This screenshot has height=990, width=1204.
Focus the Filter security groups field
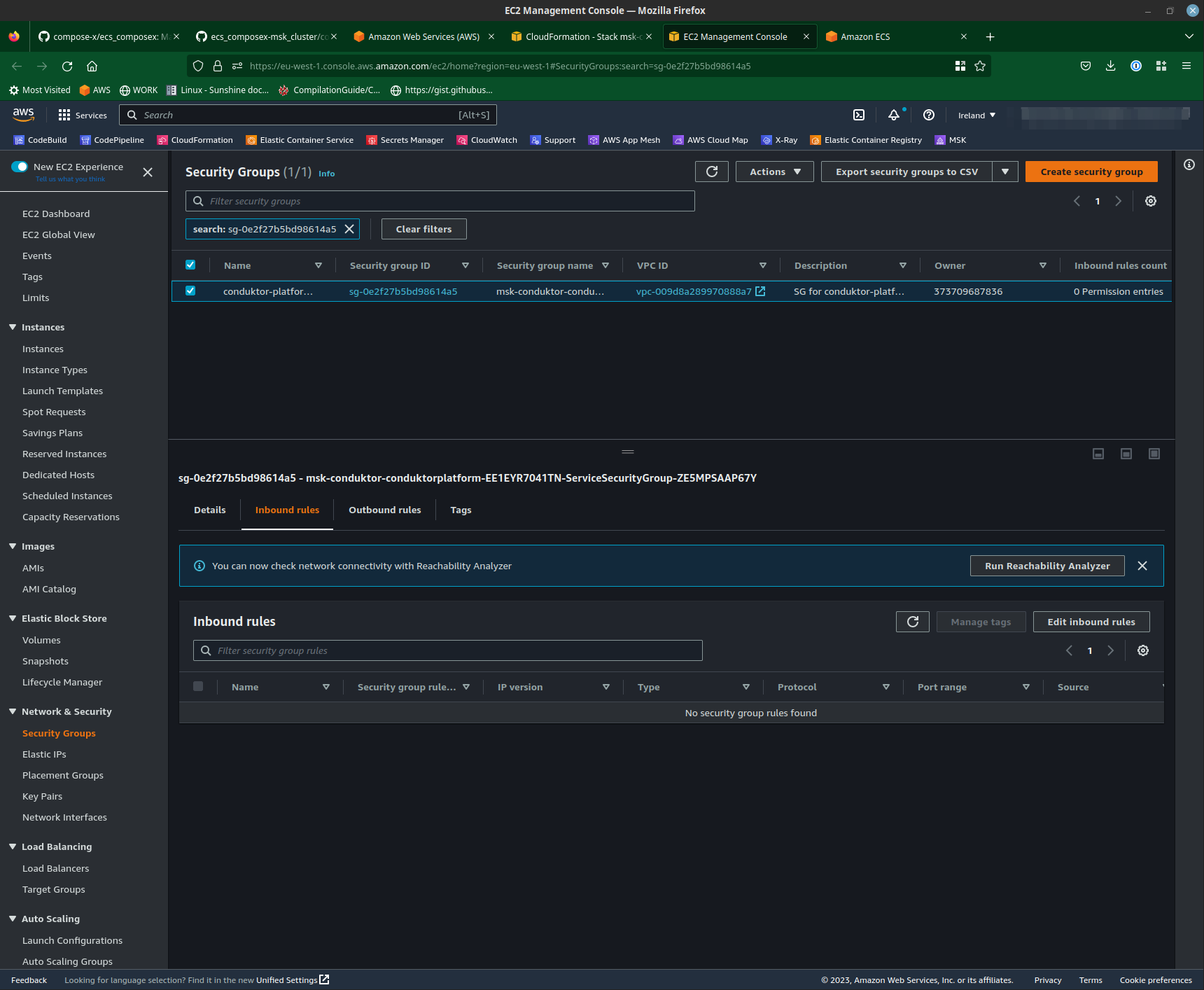tap(440, 201)
